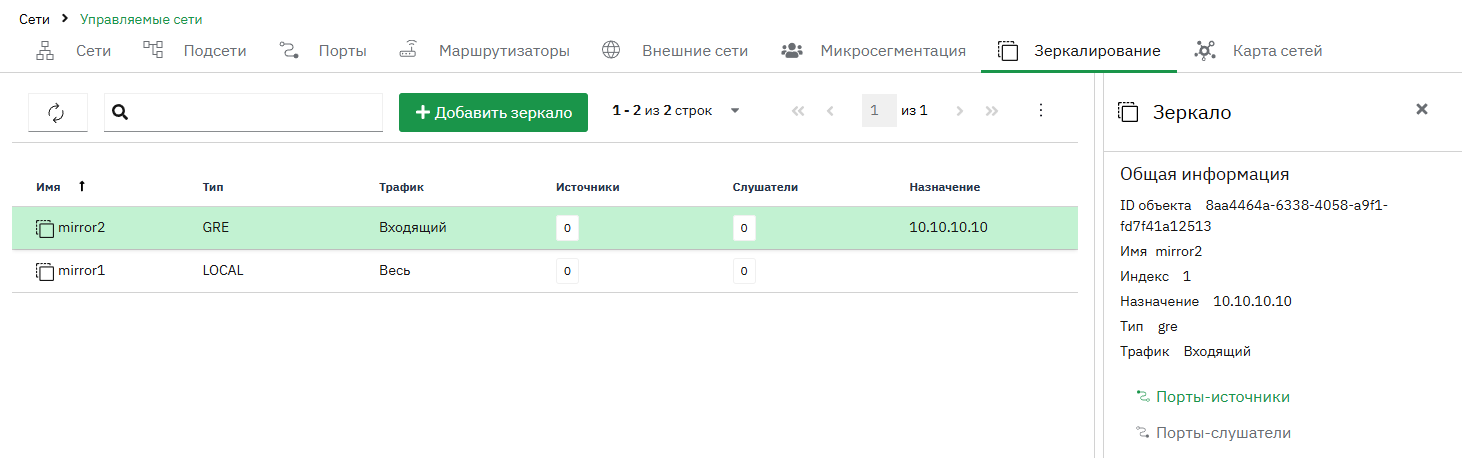Click mirror2 Слушатели count badge
The height and width of the screenshot is (458, 1462).
743,228
